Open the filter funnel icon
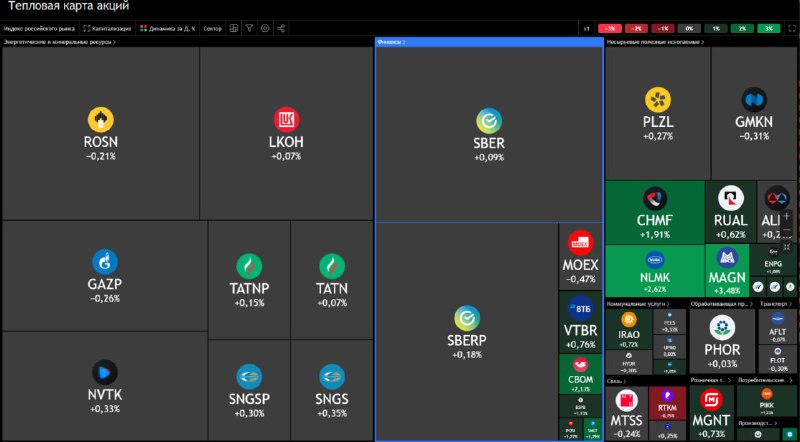This screenshot has height=442, width=800. tap(249, 29)
